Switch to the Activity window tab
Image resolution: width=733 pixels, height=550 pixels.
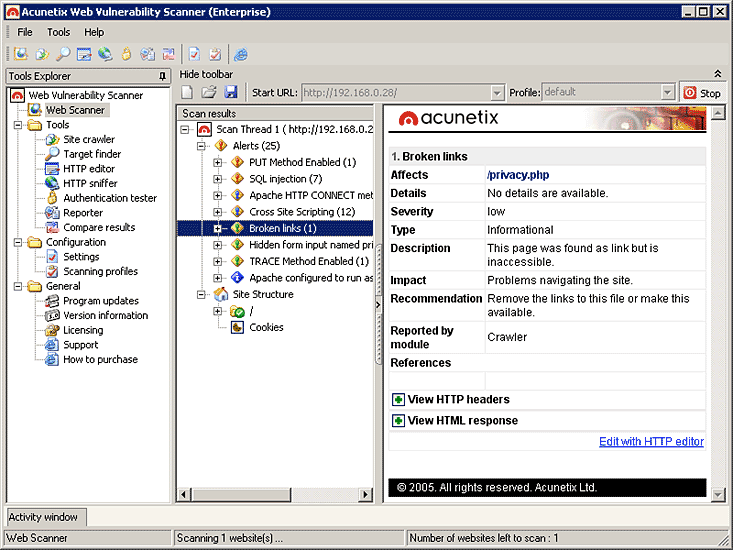[x=46, y=517]
